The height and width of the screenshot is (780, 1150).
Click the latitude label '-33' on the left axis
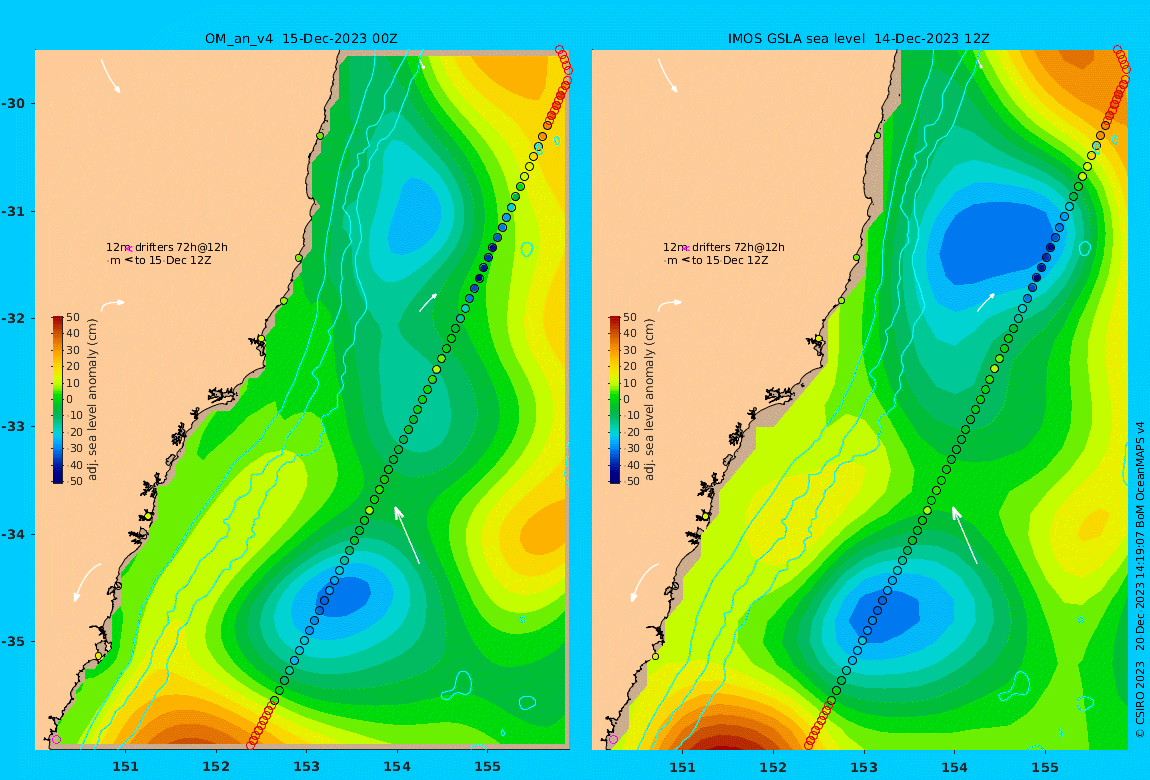12,426
